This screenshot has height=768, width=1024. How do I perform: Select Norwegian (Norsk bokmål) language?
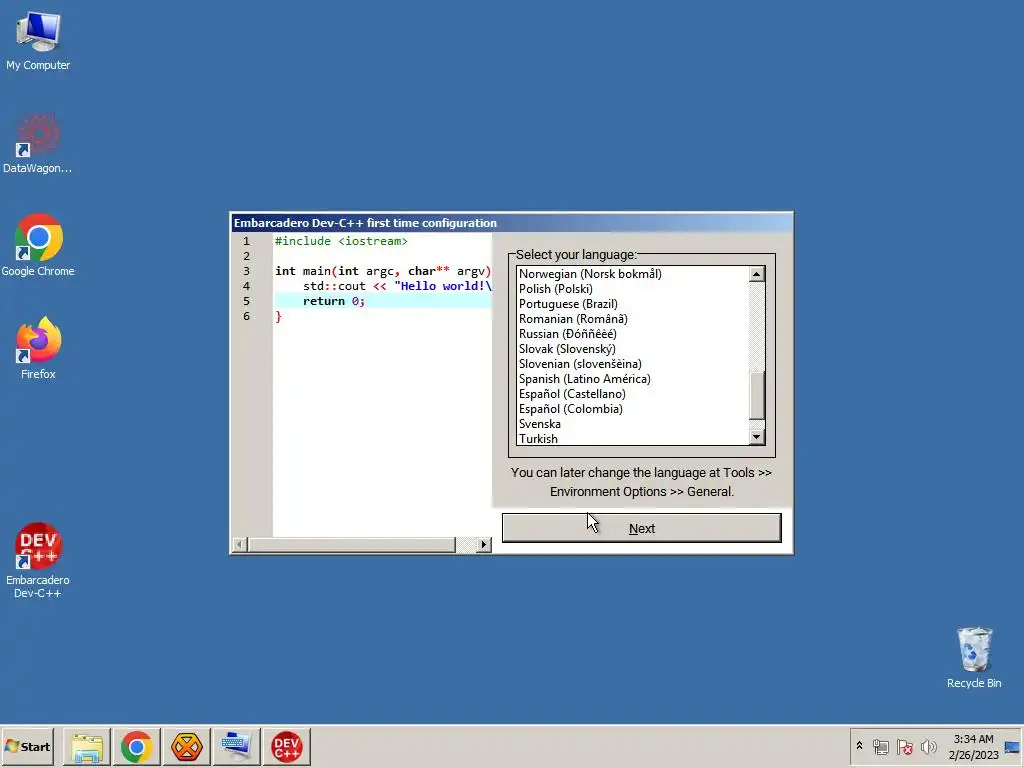[632, 274]
